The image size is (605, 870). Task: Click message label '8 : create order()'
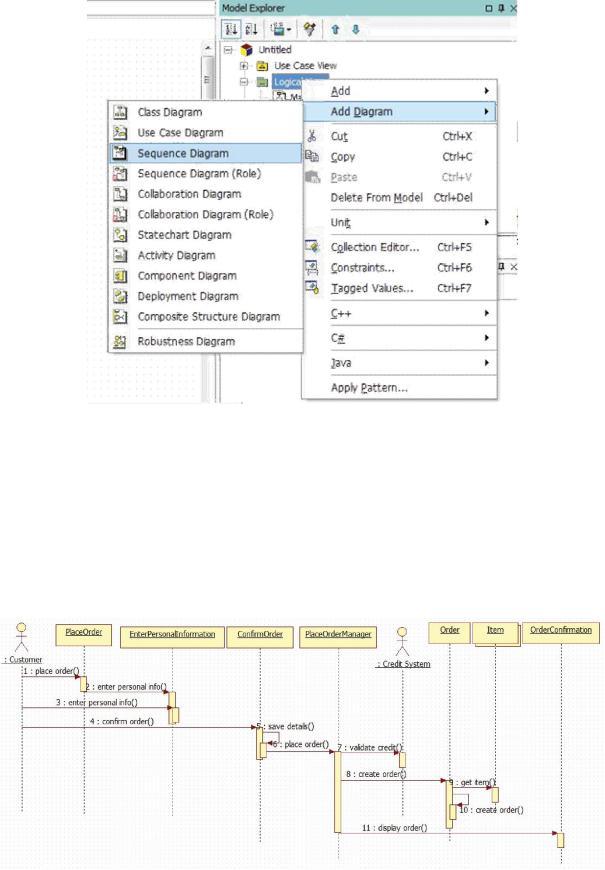click(x=376, y=774)
